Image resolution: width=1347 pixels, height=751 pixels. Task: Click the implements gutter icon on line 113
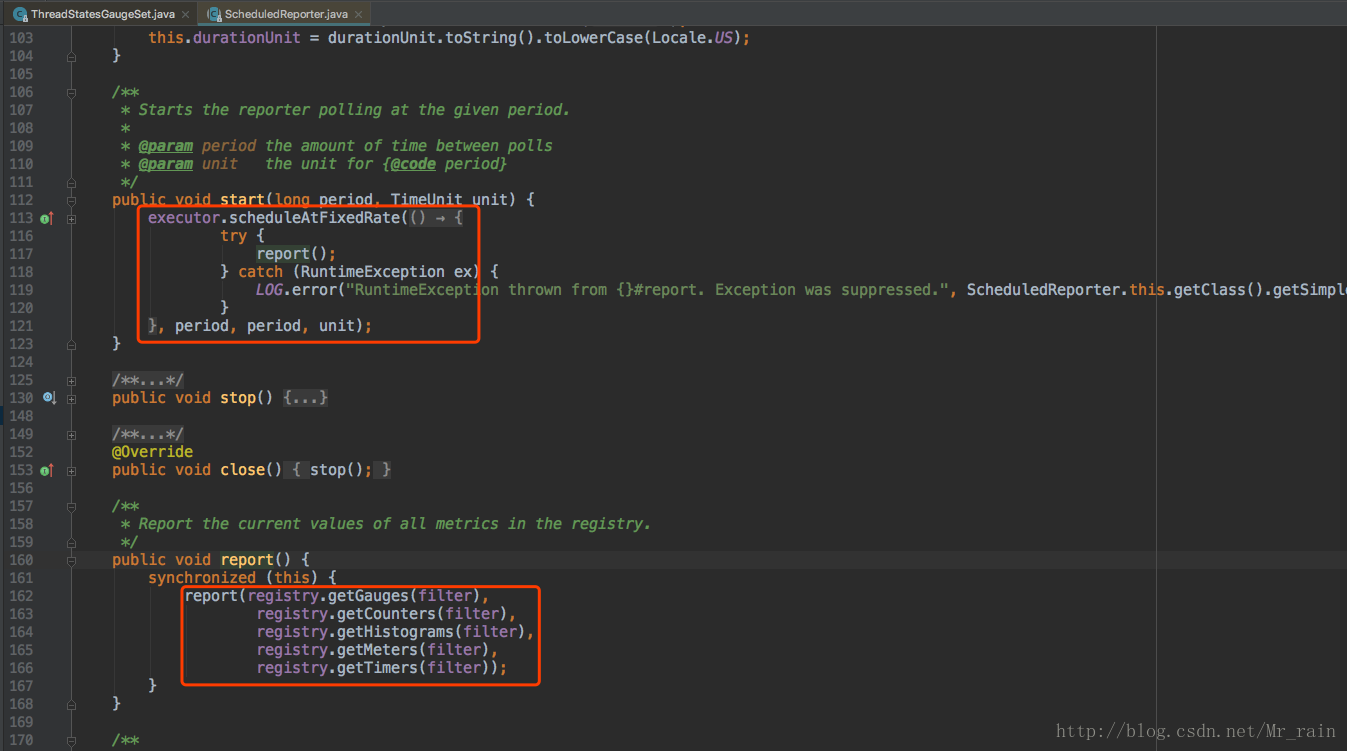point(46,218)
